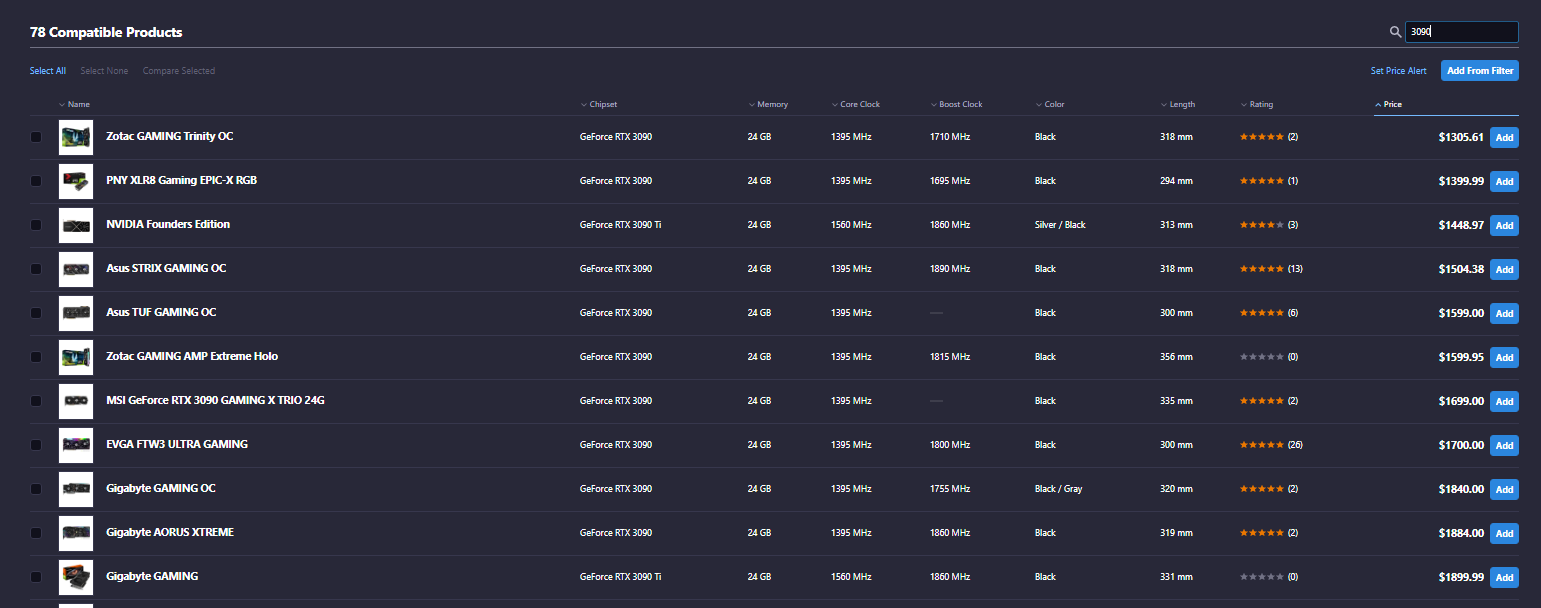Tick the MSI GeForce RTX 3090 GAMING X TRIO checkbox
Image resolution: width=1541 pixels, height=608 pixels.
click(36, 401)
